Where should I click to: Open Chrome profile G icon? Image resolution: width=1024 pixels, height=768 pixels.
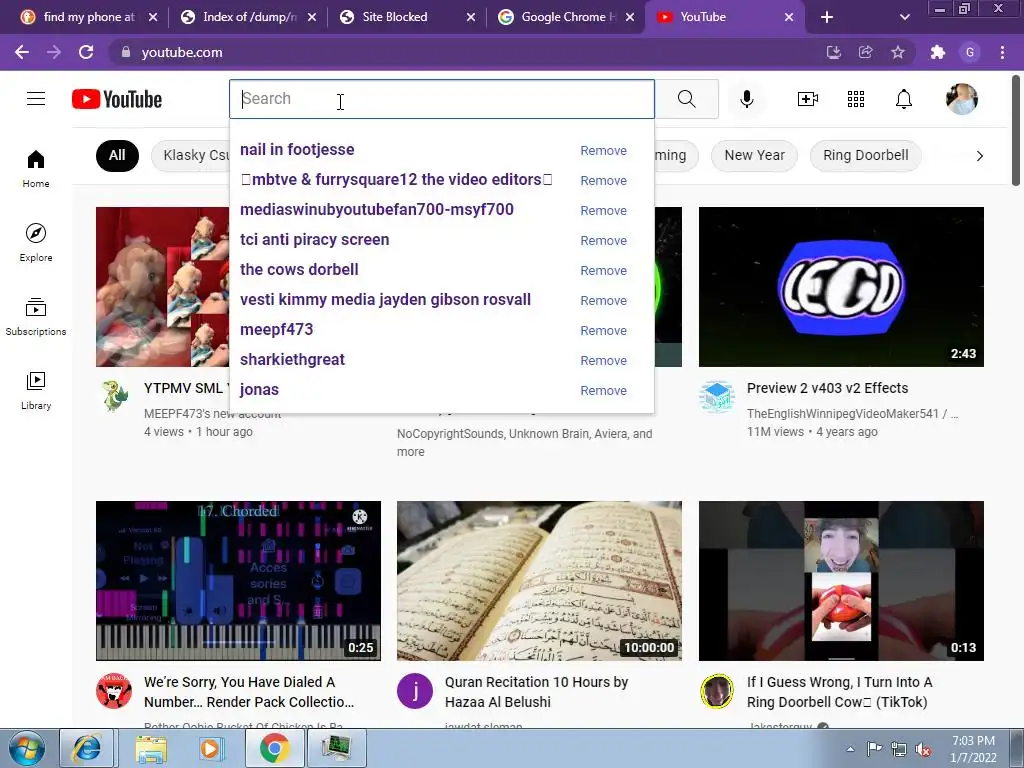point(970,52)
